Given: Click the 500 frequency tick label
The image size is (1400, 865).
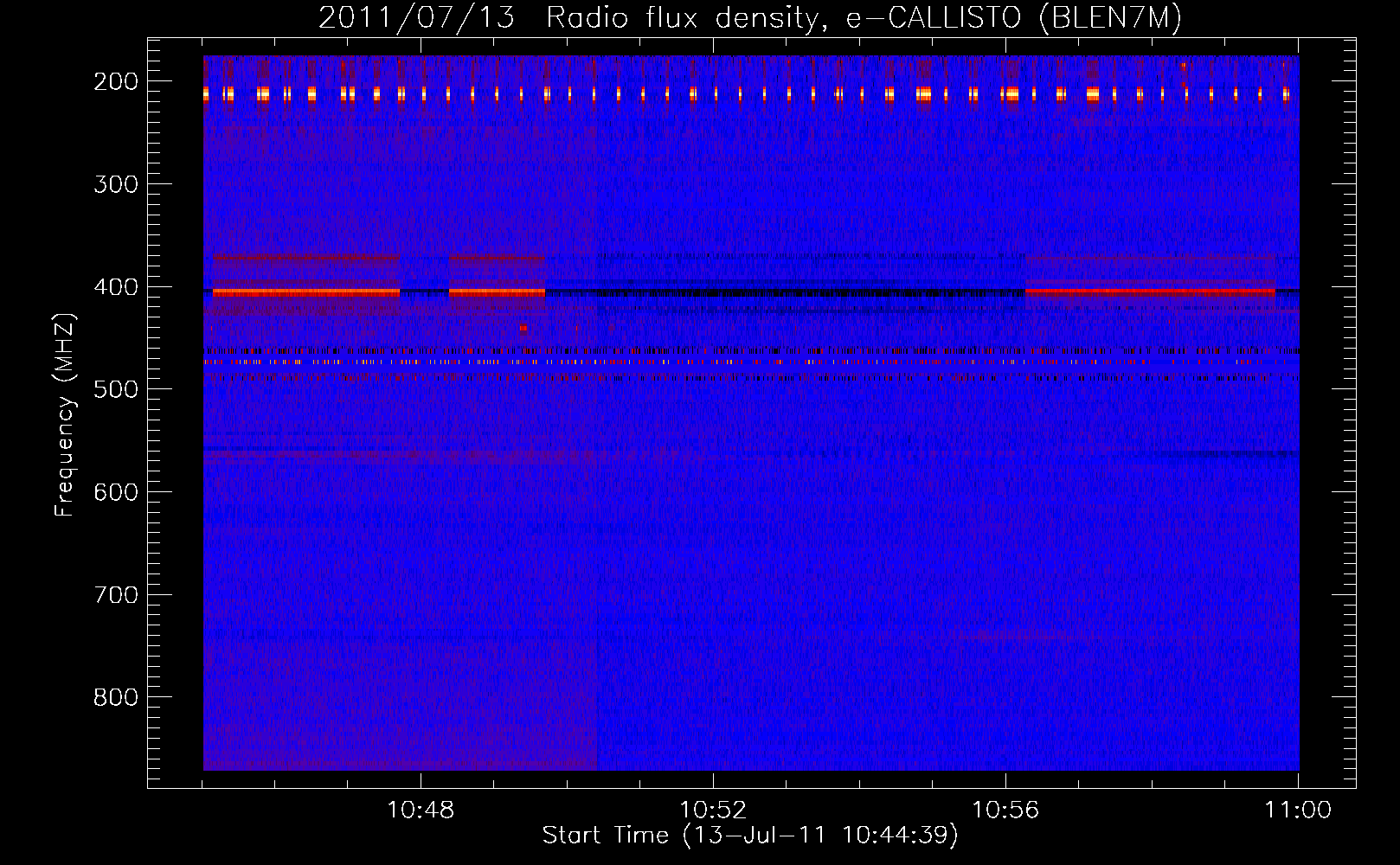Looking at the screenshot, I should click(116, 389).
